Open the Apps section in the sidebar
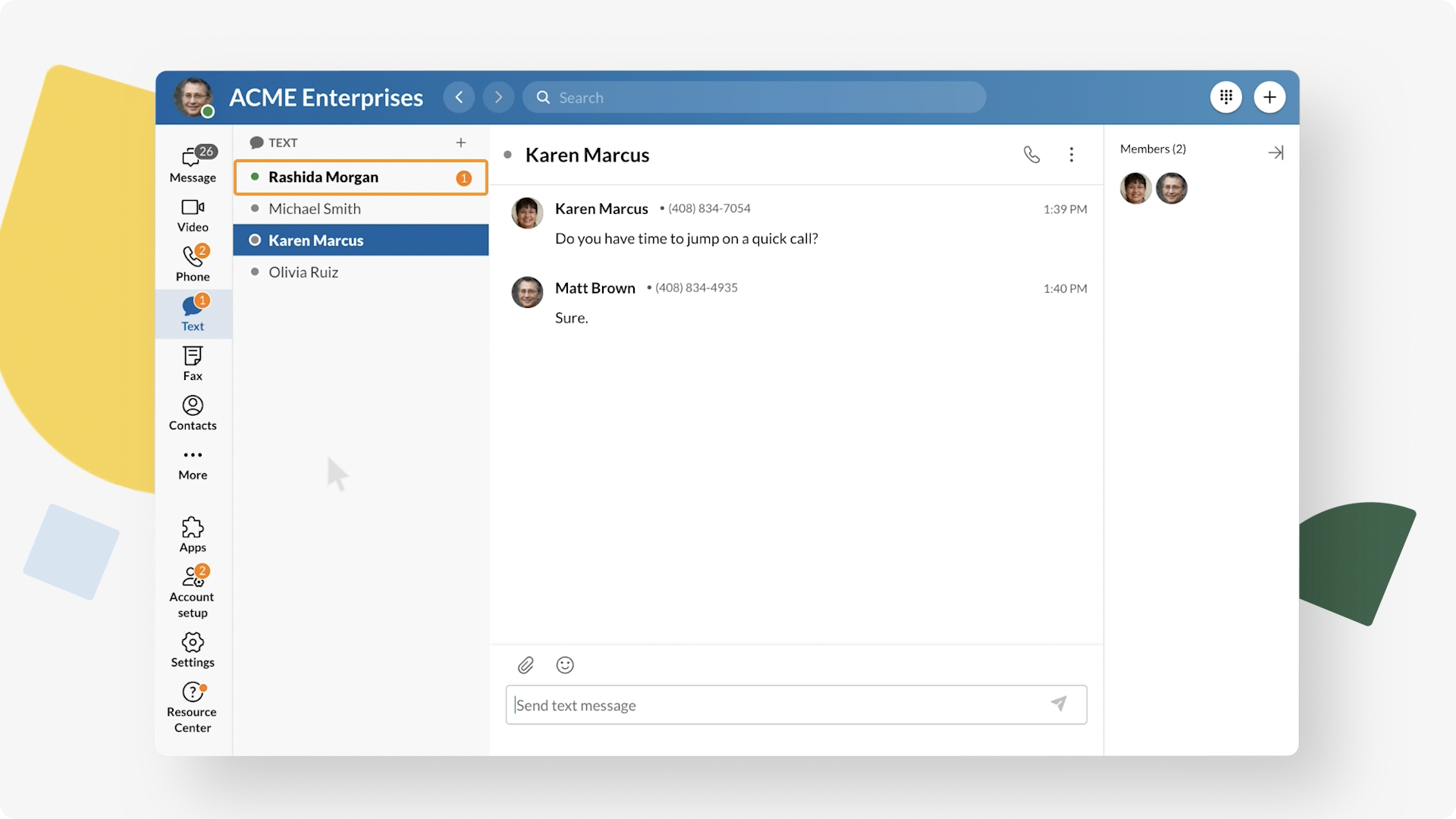This screenshot has height=819, width=1456. coord(193,532)
